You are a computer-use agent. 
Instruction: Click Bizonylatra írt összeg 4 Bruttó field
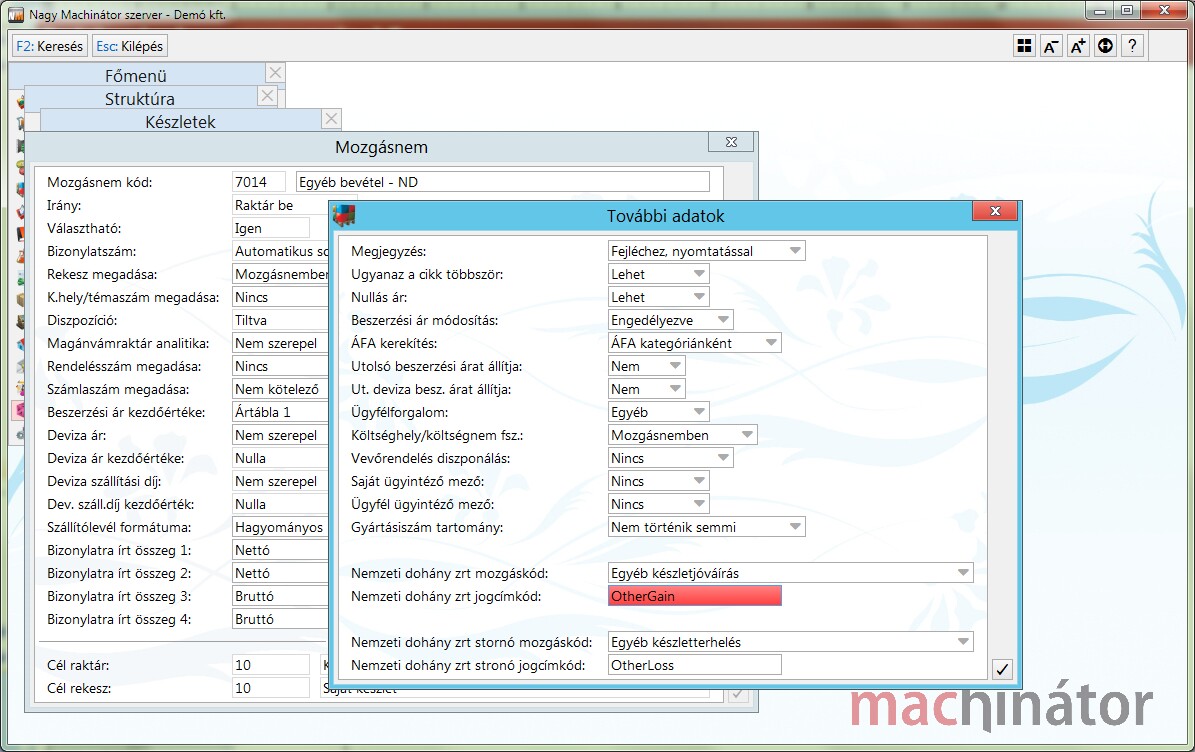tap(280, 619)
